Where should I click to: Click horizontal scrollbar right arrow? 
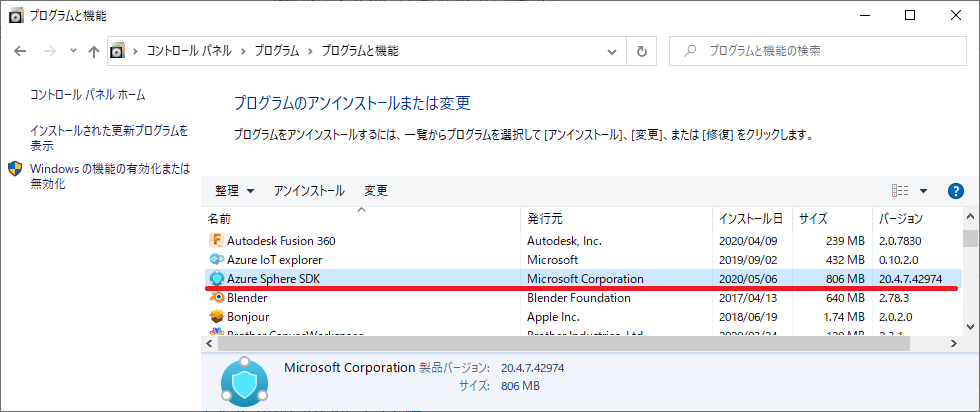tap(954, 343)
